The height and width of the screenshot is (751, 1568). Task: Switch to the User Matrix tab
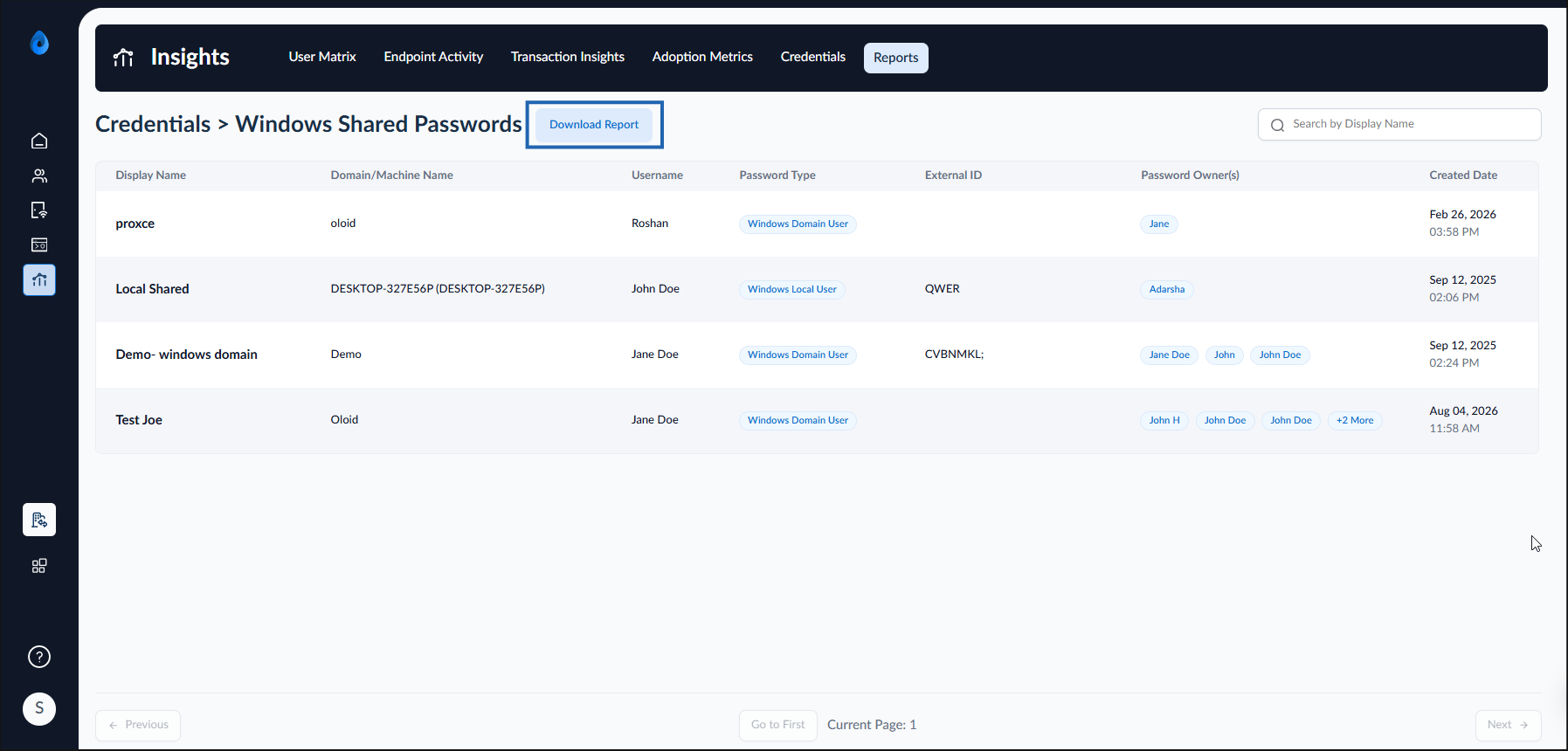[322, 57]
